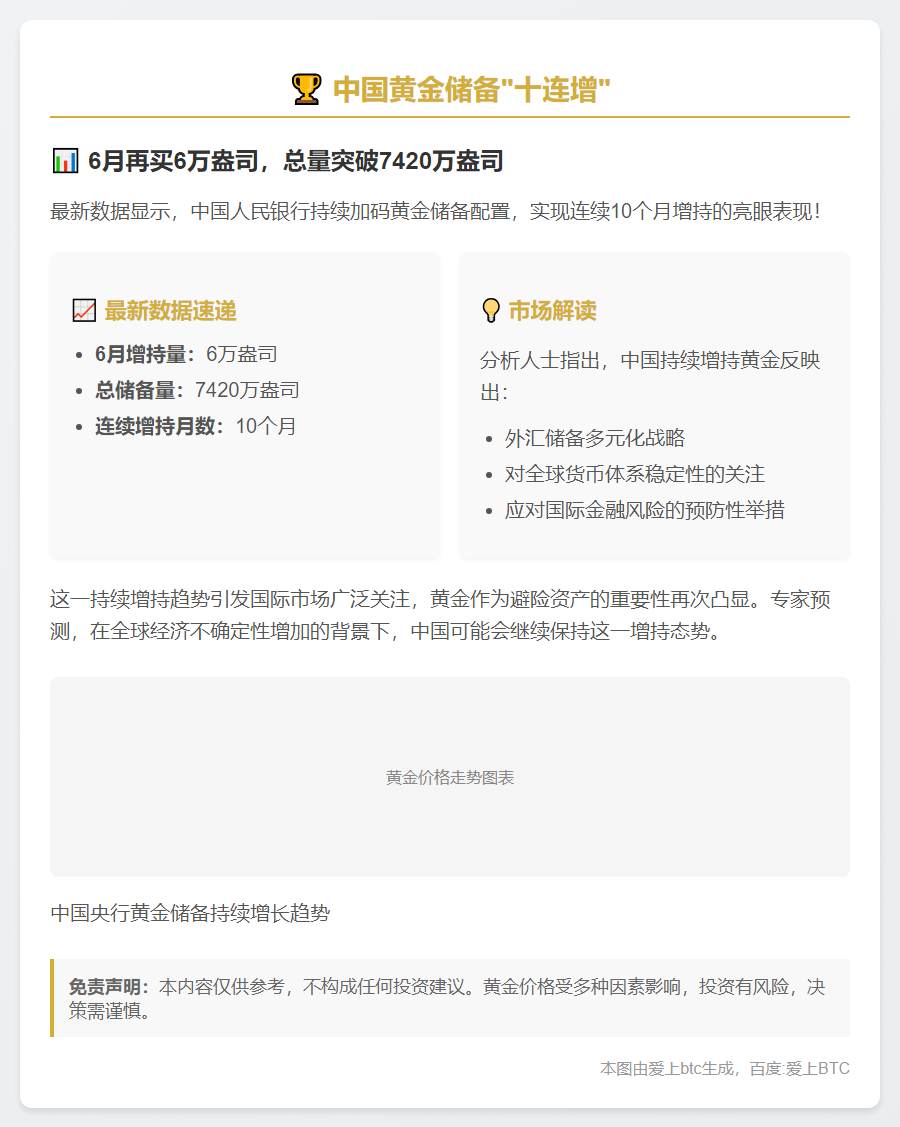Click the gold divider under the main title
The height and width of the screenshot is (1127, 900).
pos(450,120)
